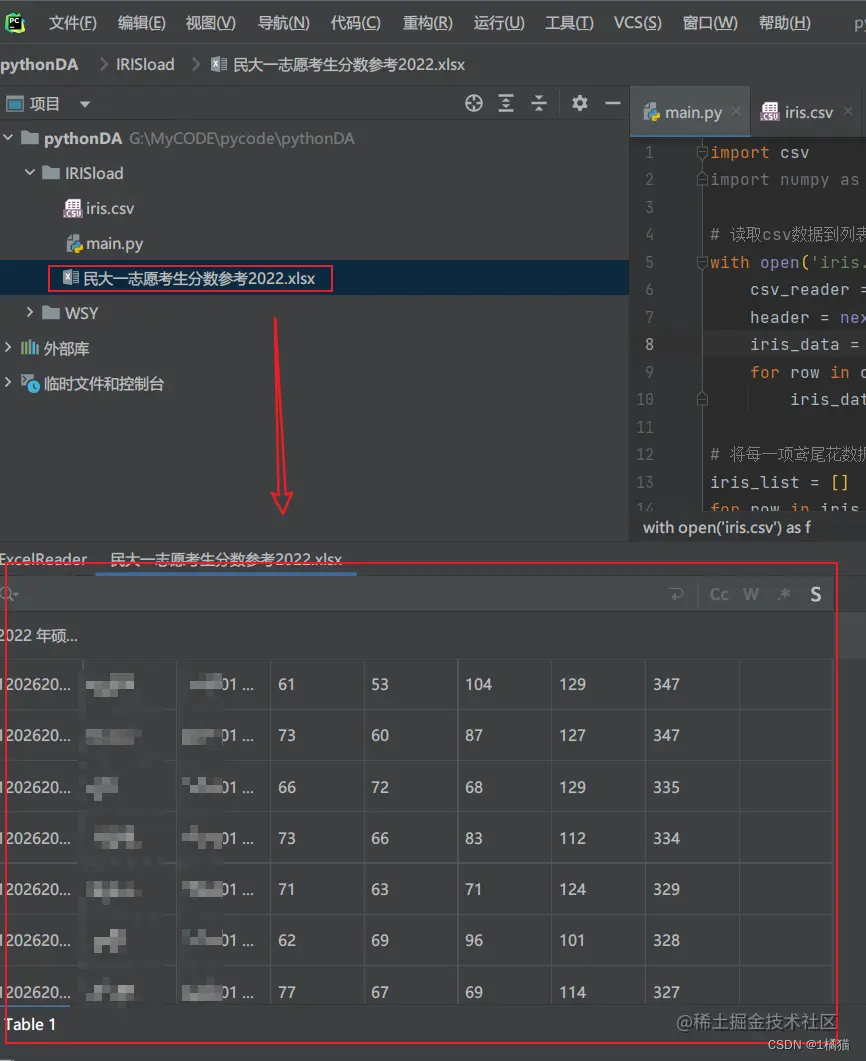Close the iris.csv tab
866x1061 pixels.
[x=848, y=111]
